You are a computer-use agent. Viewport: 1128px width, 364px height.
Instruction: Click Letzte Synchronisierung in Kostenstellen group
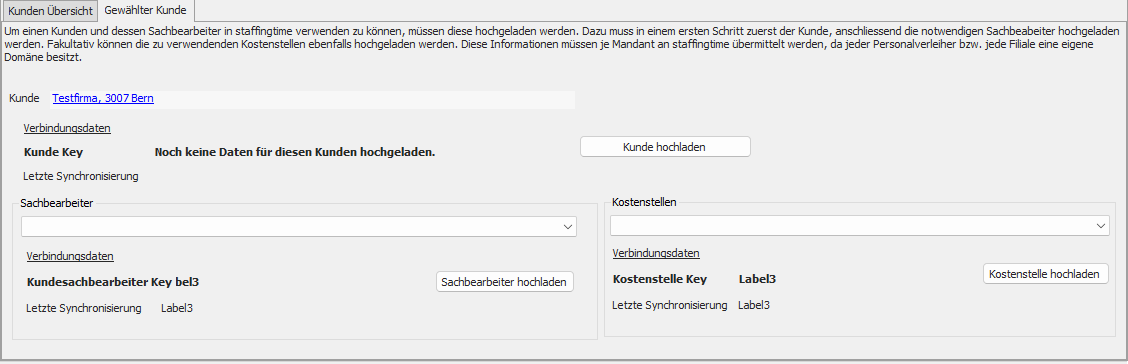670,305
